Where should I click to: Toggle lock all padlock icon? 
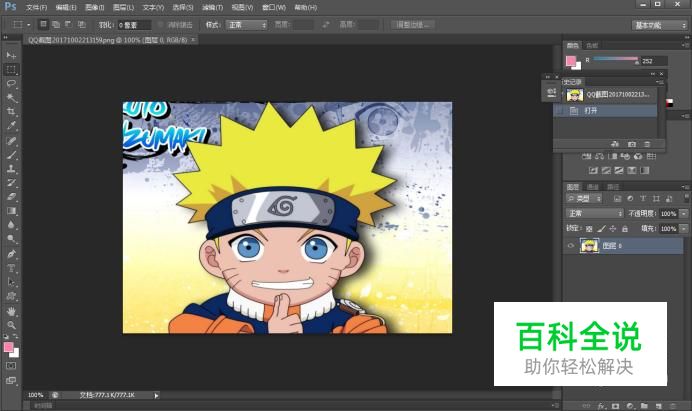(624, 229)
